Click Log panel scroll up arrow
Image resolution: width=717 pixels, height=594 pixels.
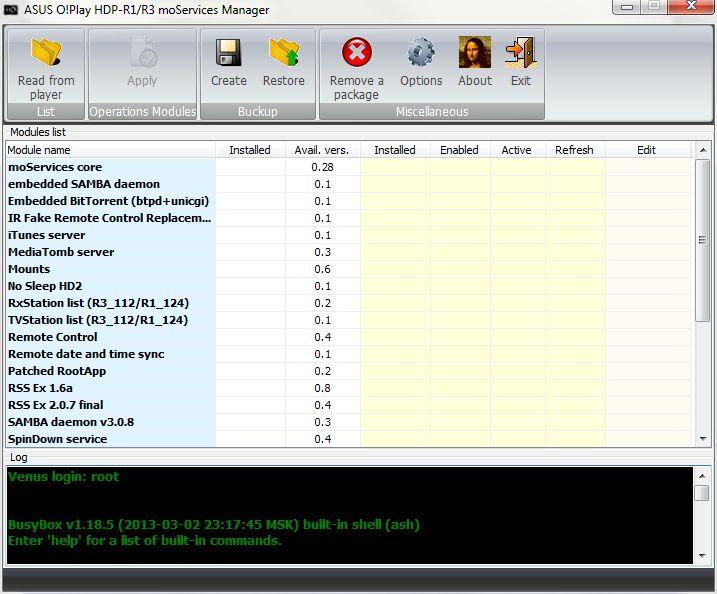click(702, 476)
